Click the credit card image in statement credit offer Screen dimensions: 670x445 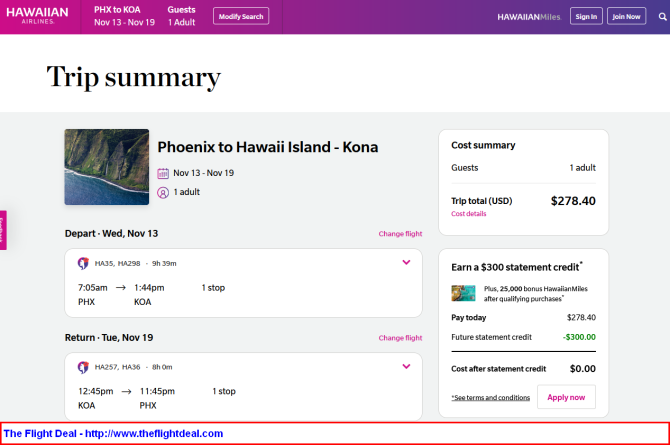(x=463, y=293)
